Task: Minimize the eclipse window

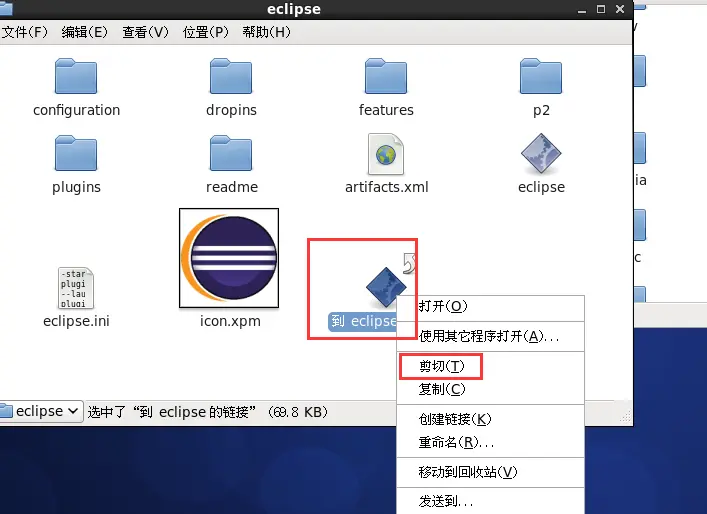Action: click(582, 9)
